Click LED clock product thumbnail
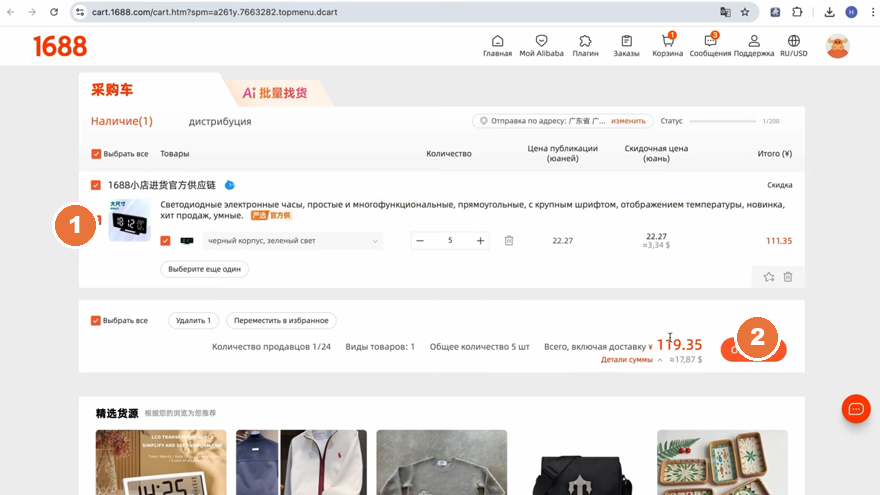The height and width of the screenshot is (495, 880). (129, 220)
